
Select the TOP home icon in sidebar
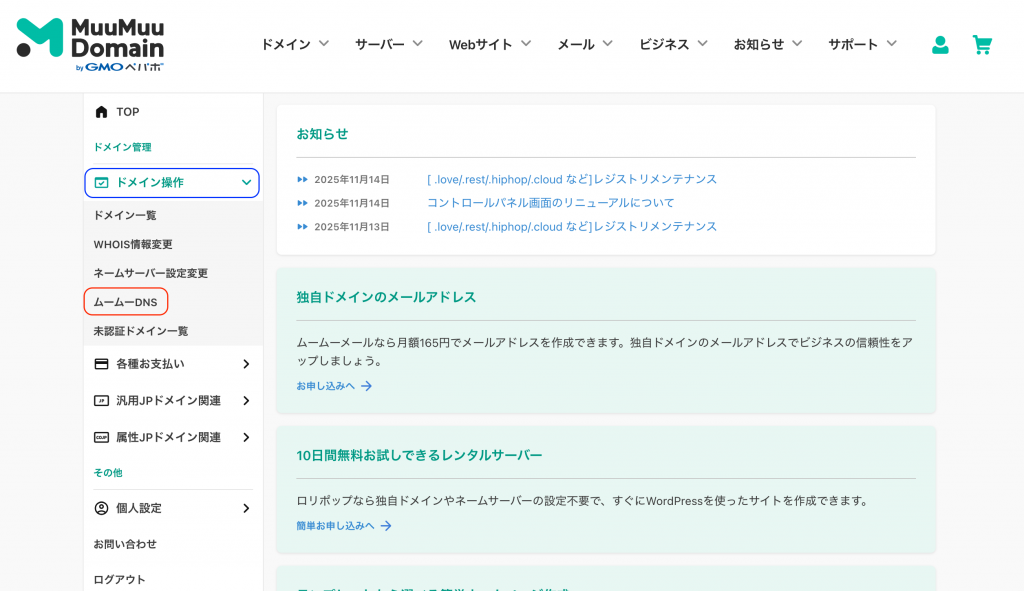101,111
